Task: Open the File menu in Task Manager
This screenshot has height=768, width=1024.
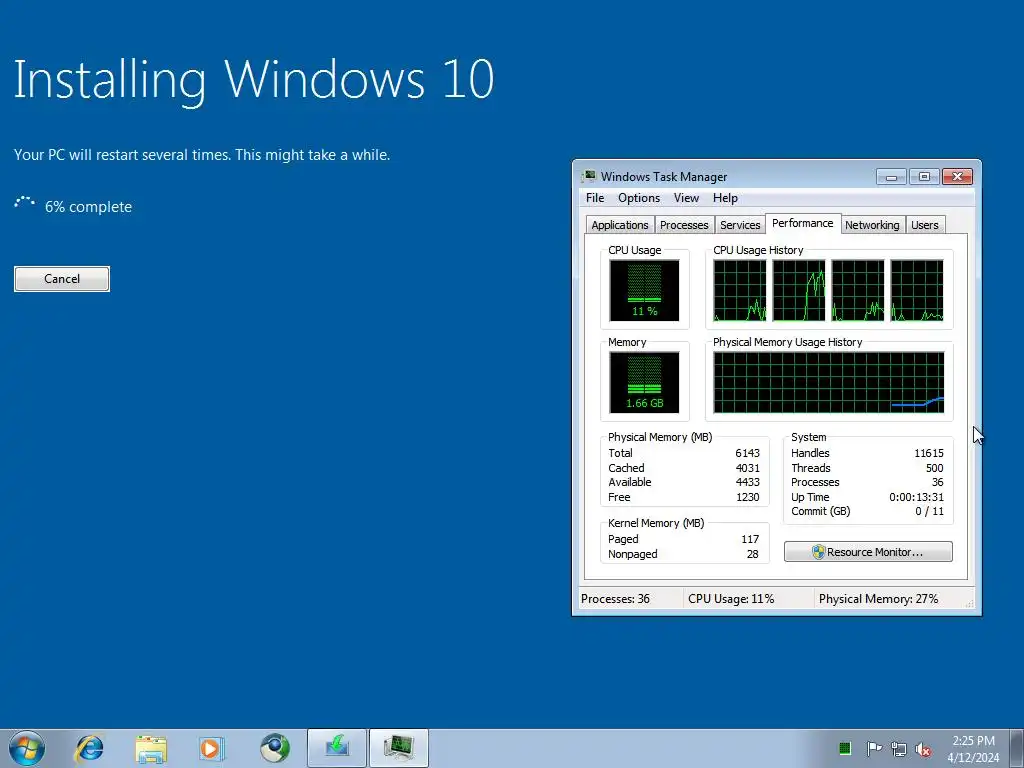Action: pos(595,198)
